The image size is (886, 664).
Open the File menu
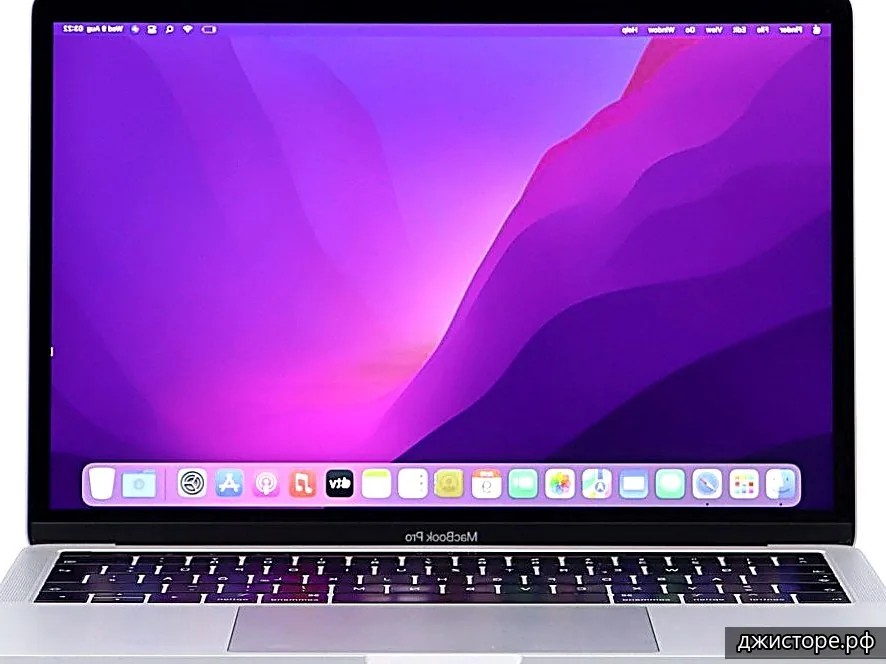[x=763, y=30]
